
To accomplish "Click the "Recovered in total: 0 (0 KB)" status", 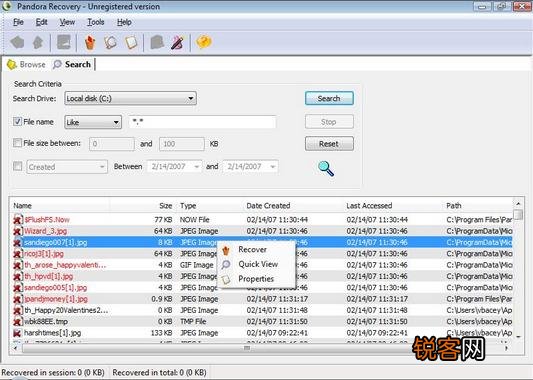I will [x=159, y=373].
